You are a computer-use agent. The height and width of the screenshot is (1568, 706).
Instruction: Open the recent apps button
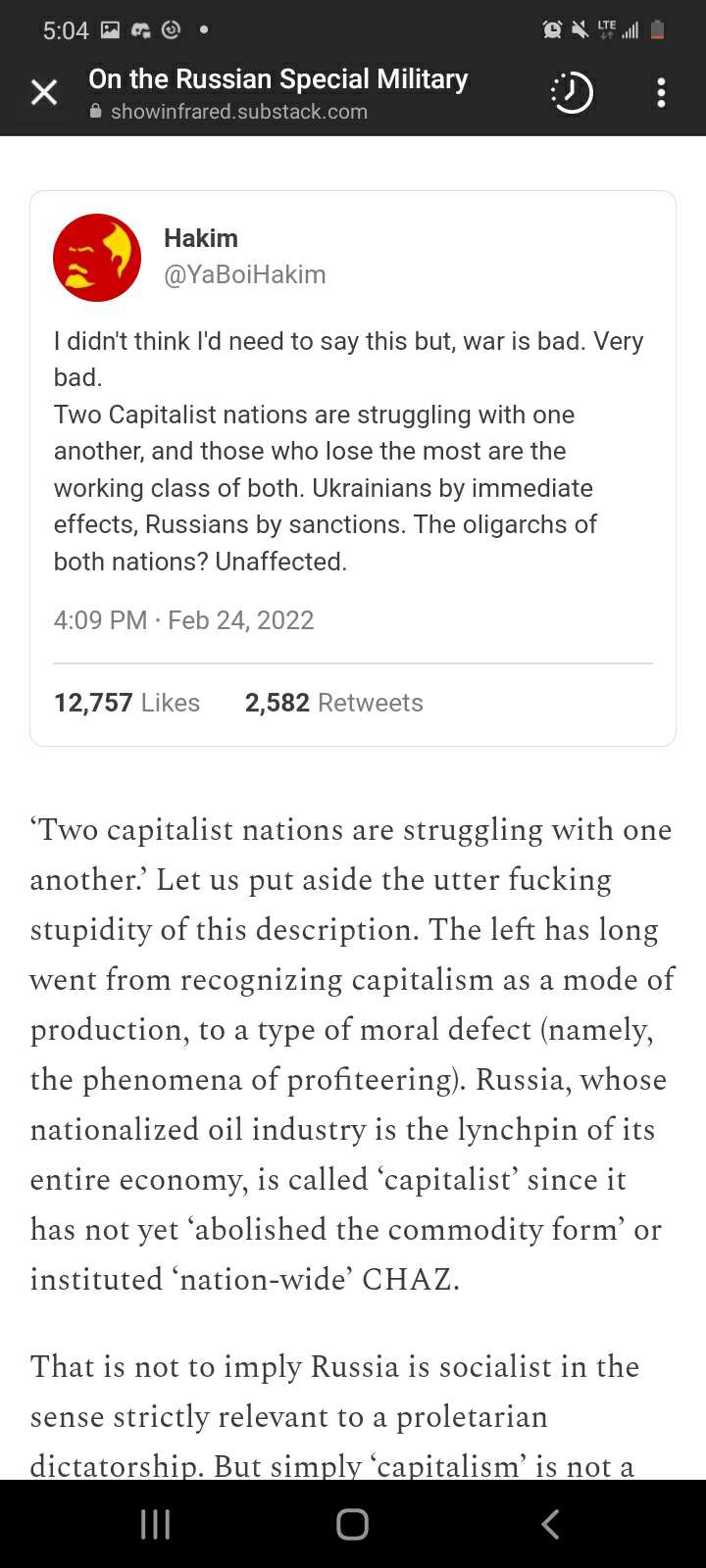[156, 1524]
